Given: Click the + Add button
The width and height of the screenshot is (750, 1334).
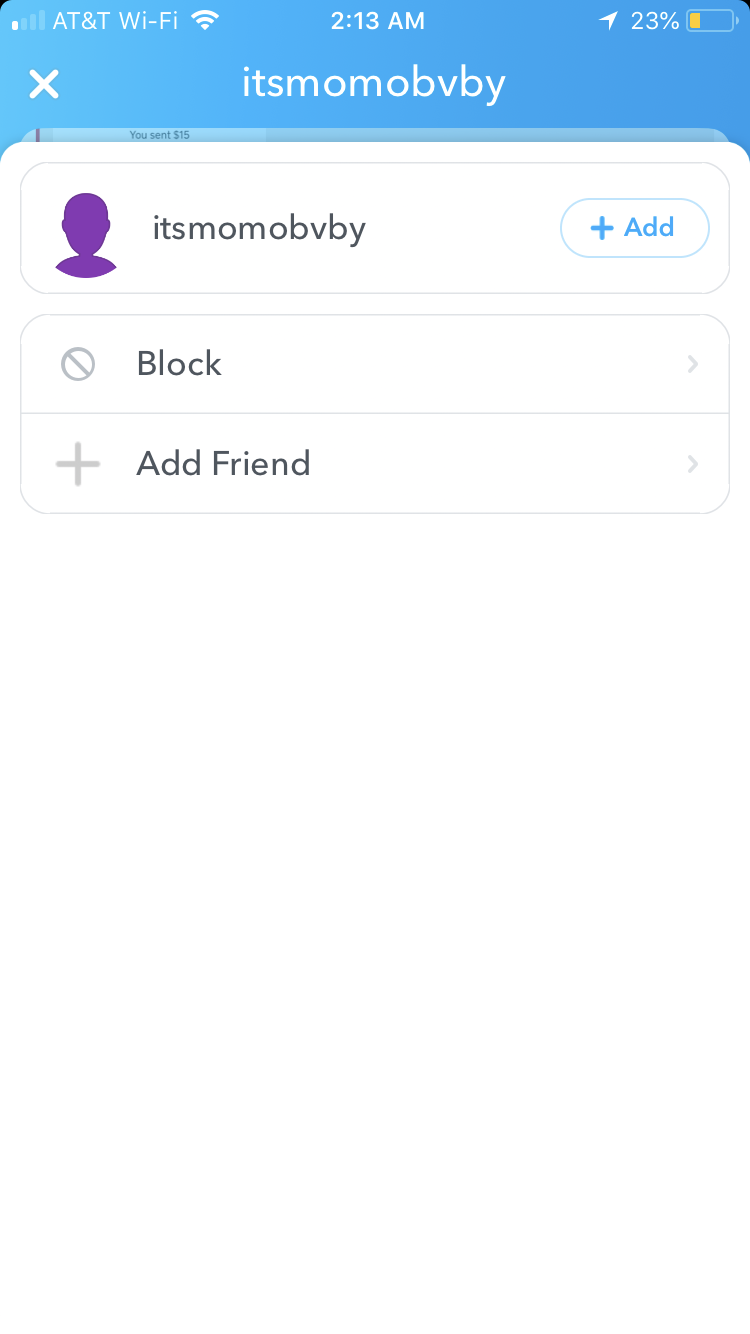Looking at the screenshot, I should coord(635,228).
